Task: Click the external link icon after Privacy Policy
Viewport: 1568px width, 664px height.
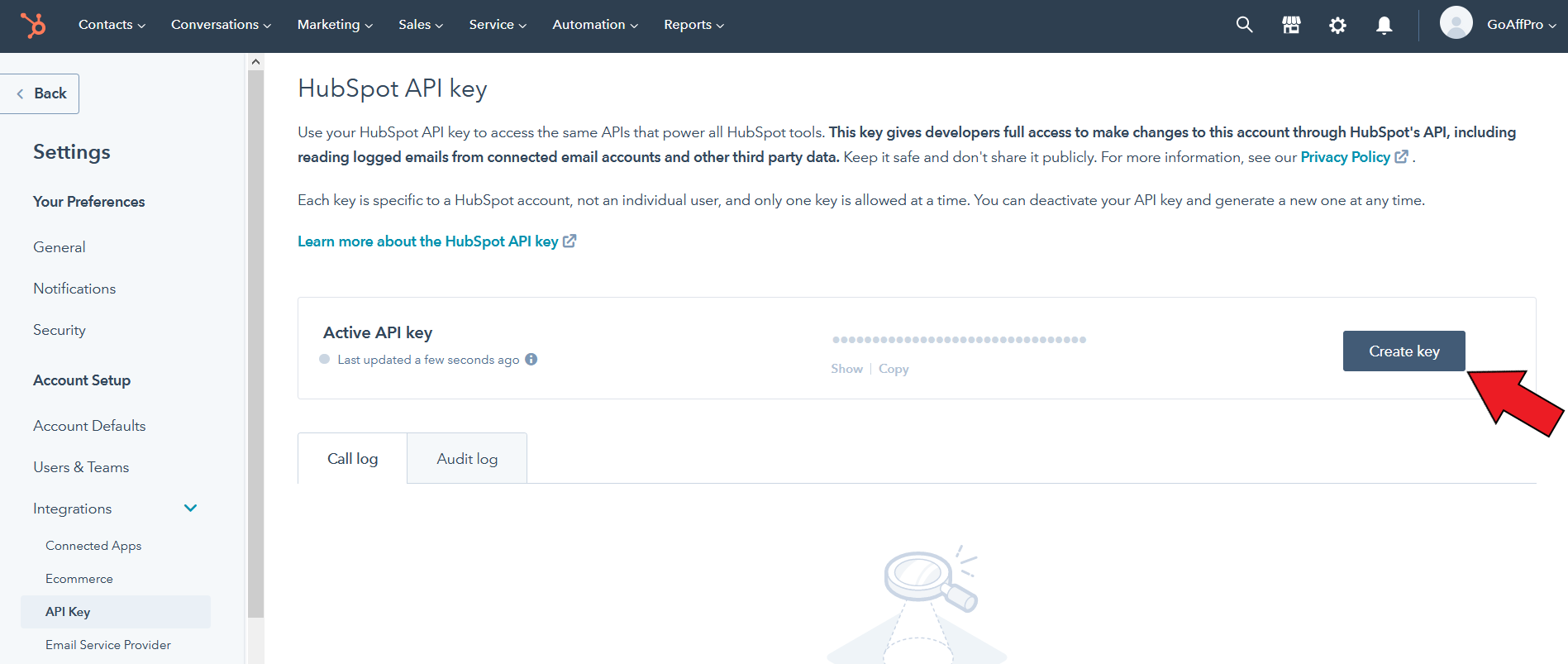Action: click(1401, 156)
